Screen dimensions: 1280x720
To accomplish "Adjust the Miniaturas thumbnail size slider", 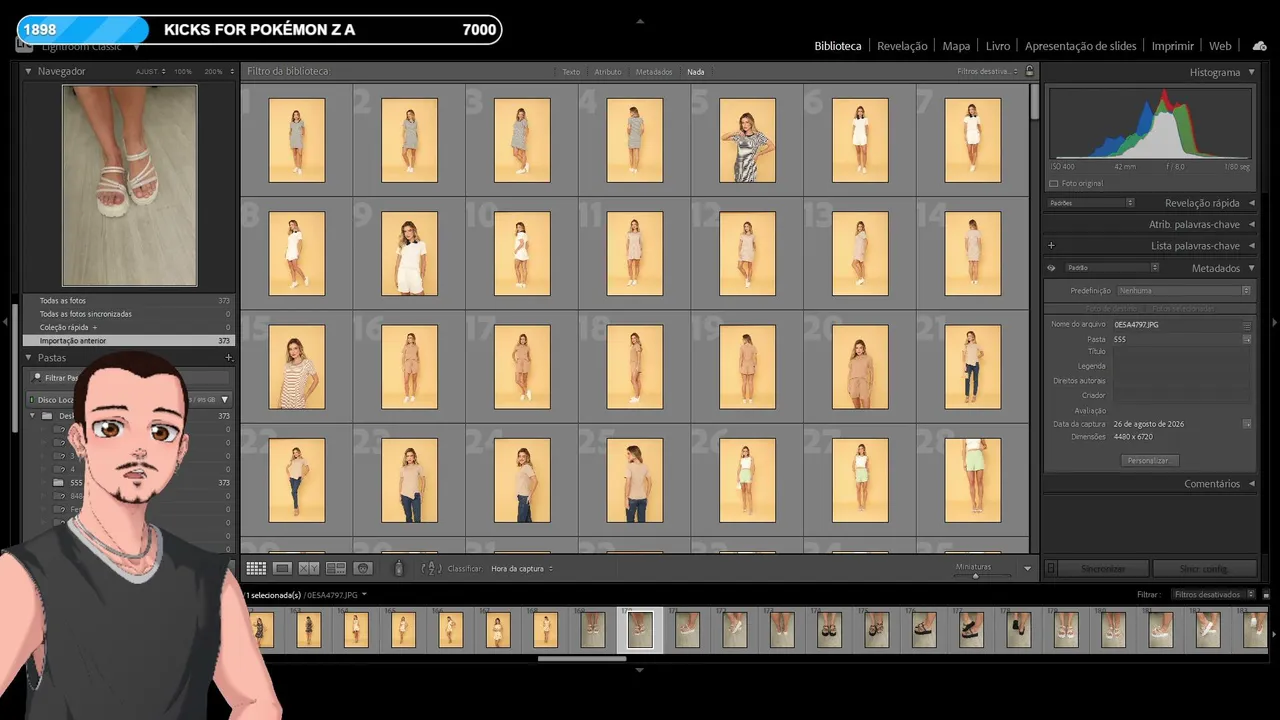I will pyautogui.click(x=975, y=576).
